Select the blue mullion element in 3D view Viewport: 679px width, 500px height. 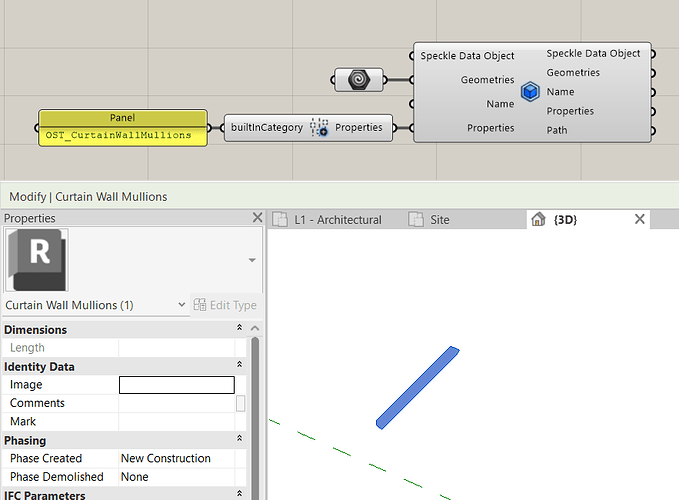coord(417,387)
